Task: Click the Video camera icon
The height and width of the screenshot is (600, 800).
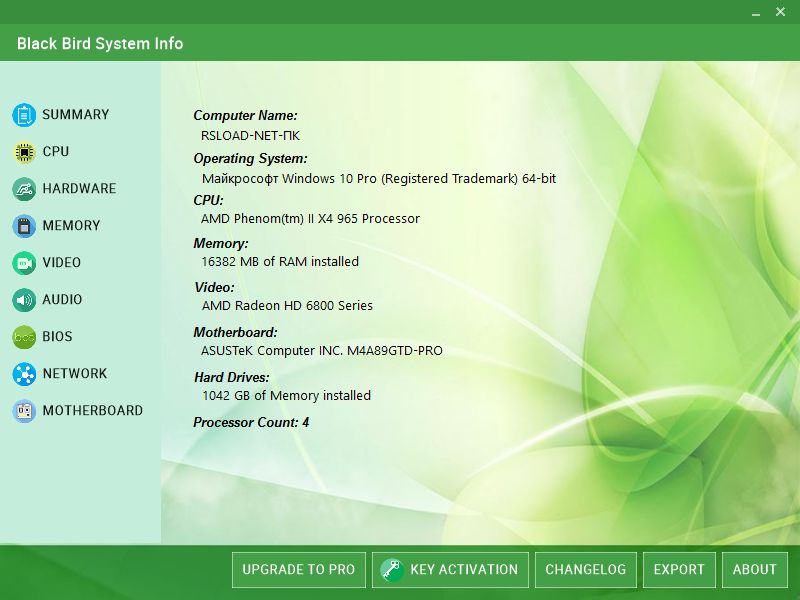Action: [x=24, y=263]
